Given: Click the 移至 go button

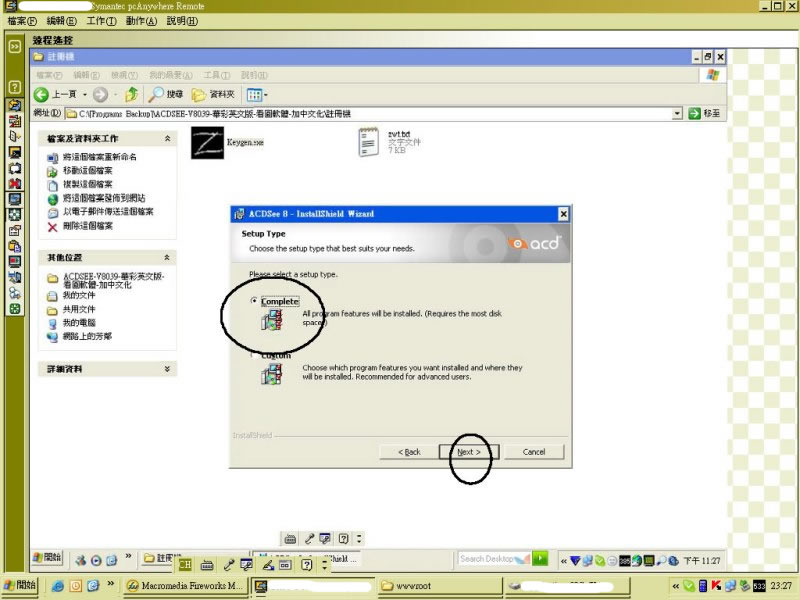Looking at the screenshot, I should point(705,113).
